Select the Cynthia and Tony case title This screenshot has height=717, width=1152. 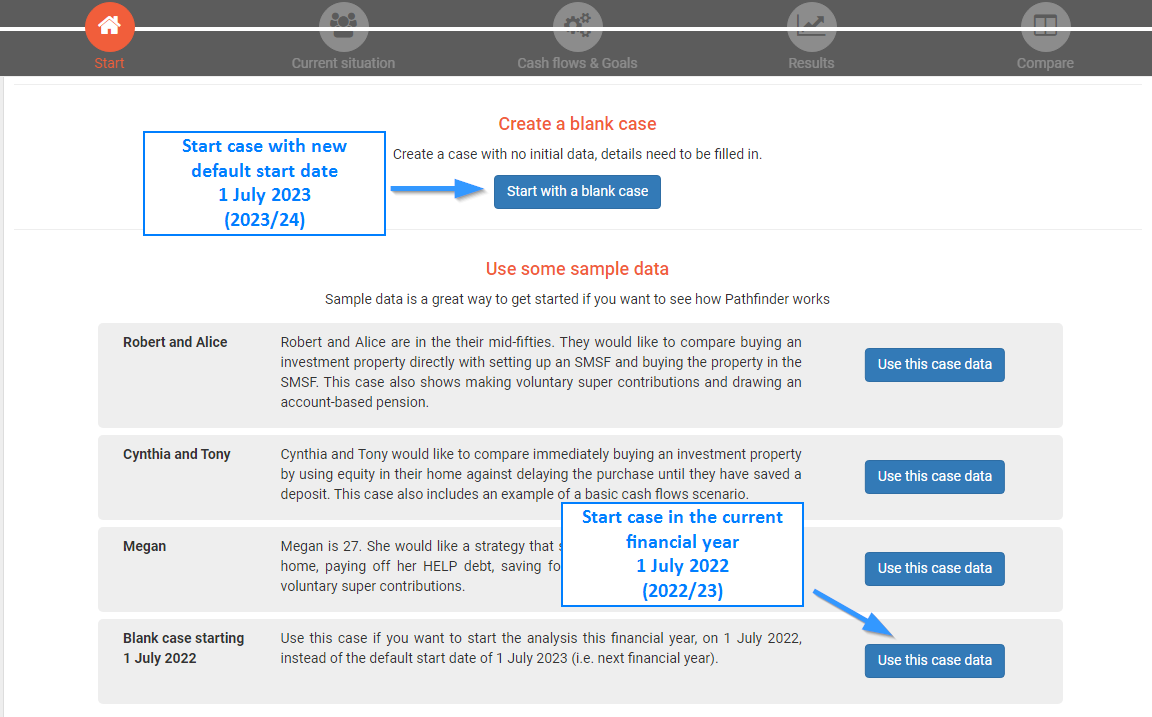[x=177, y=454]
